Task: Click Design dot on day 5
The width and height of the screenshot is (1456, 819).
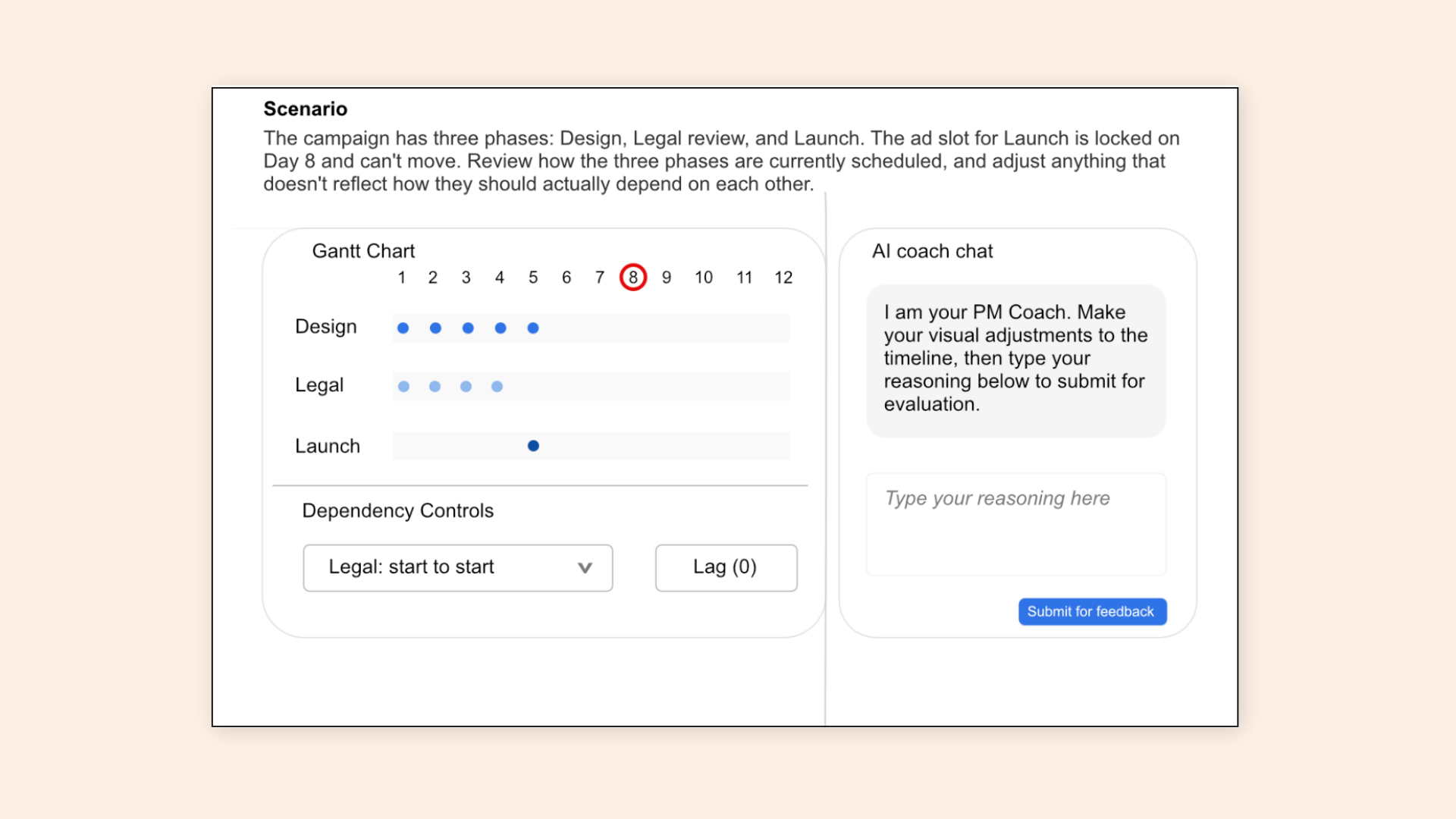Action: tap(533, 328)
